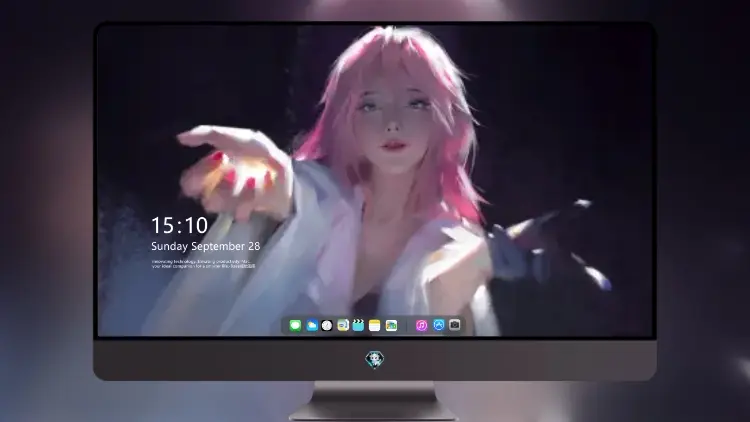This screenshot has width=750, height=422.
Task: Open the teal clapperboard video app
Action: pyautogui.click(x=358, y=326)
